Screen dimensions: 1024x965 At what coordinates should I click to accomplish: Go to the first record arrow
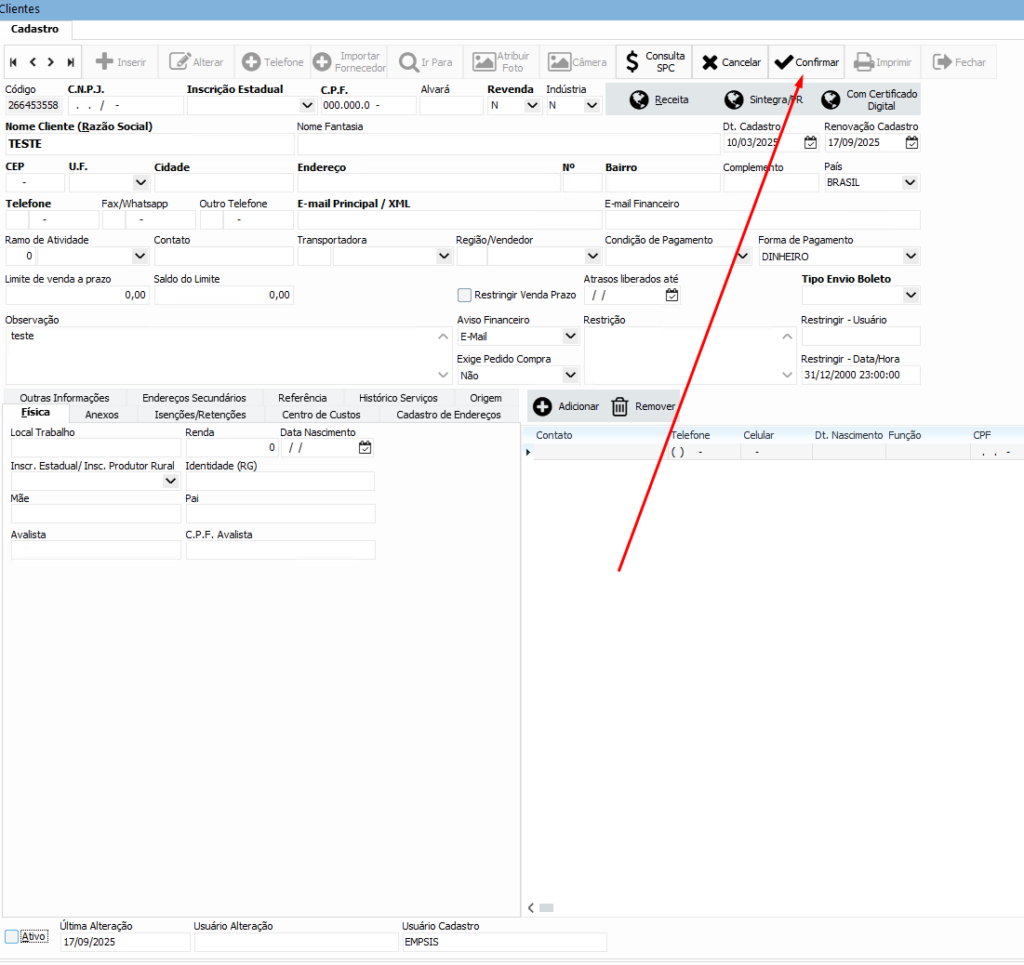click(x=13, y=62)
